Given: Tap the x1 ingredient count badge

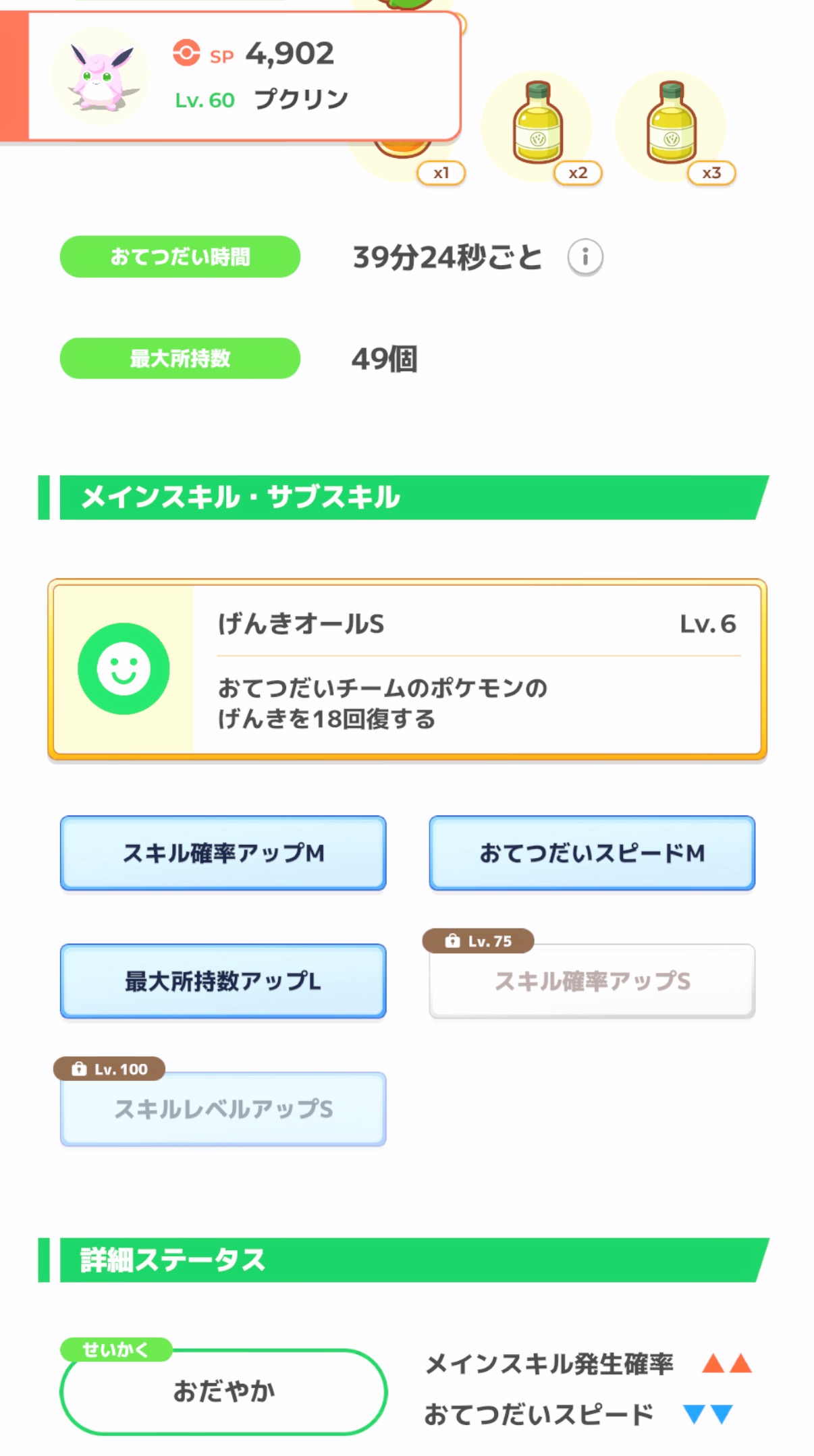Looking at the screenshot, I should (x=441, y=173).
